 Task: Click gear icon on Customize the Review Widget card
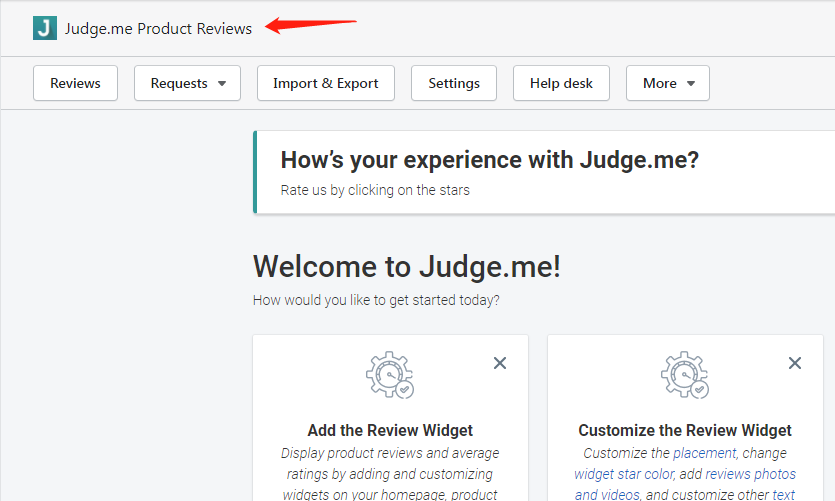pos(685,375)
